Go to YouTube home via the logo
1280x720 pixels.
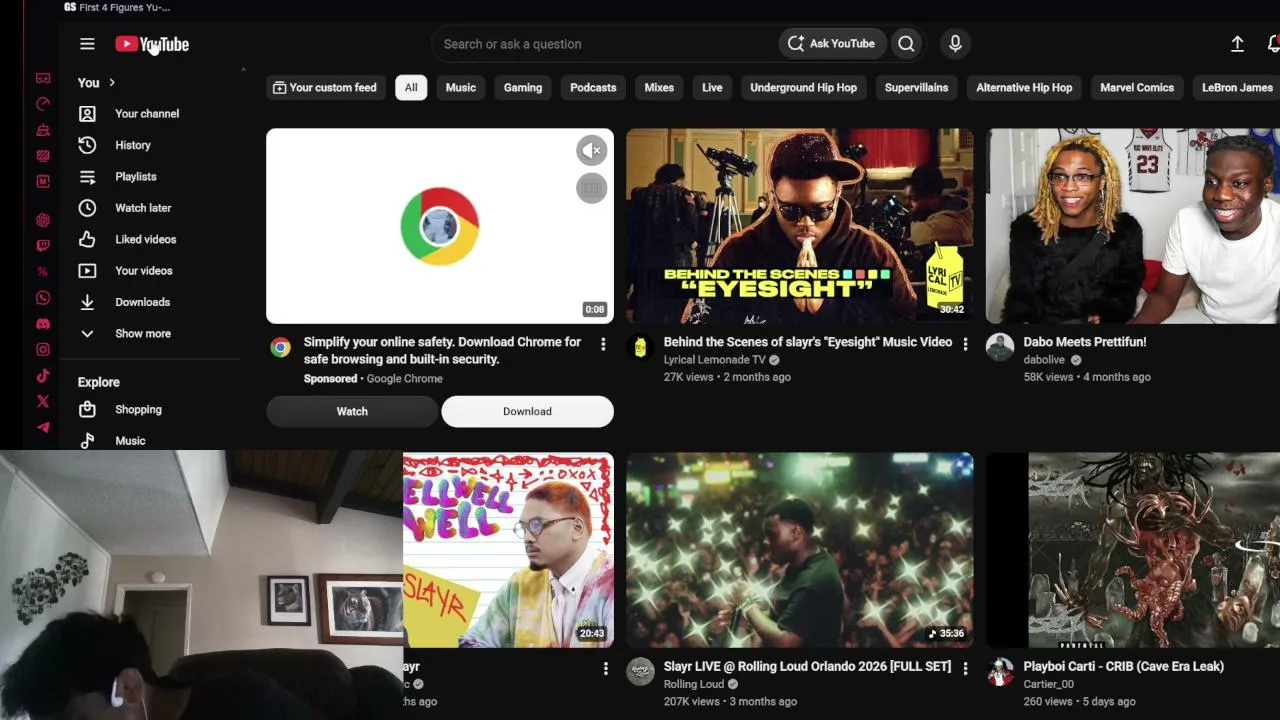coord(152,44)
